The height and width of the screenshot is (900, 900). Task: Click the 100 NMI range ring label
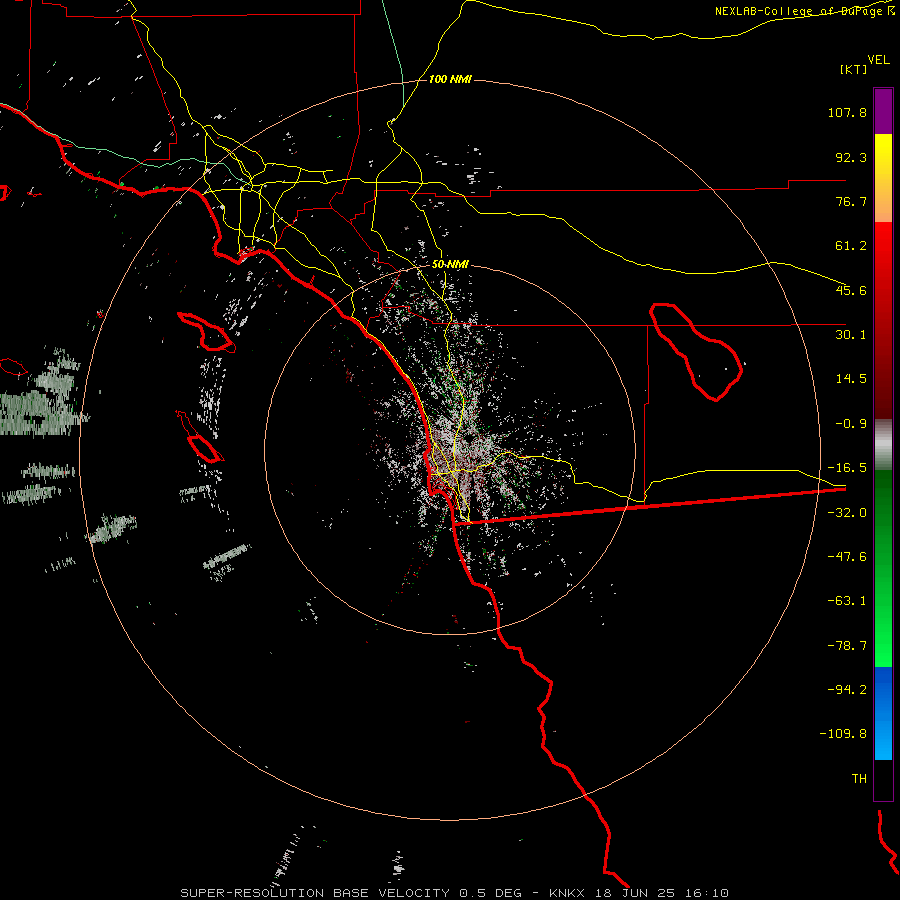[450, 79]
